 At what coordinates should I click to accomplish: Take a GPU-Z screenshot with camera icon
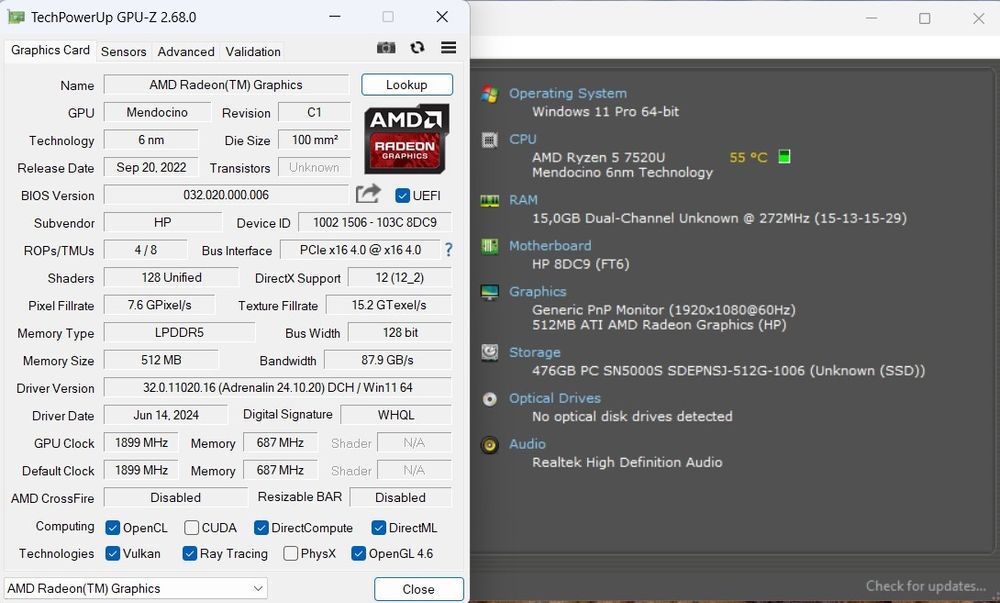pyautogui.click(x=386, y=48)
